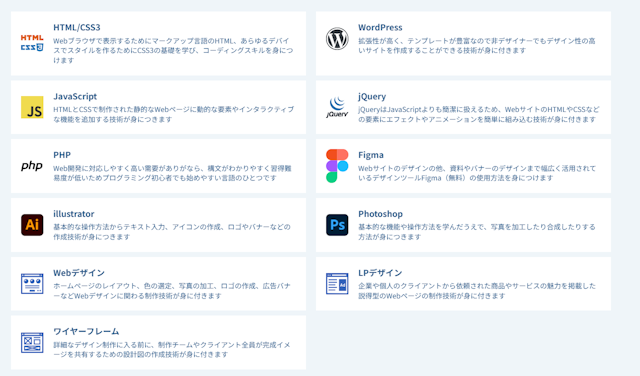The image size is (640, 376).
Task: Click the Illustrator Ai icon
Action: tap(32, 225)
